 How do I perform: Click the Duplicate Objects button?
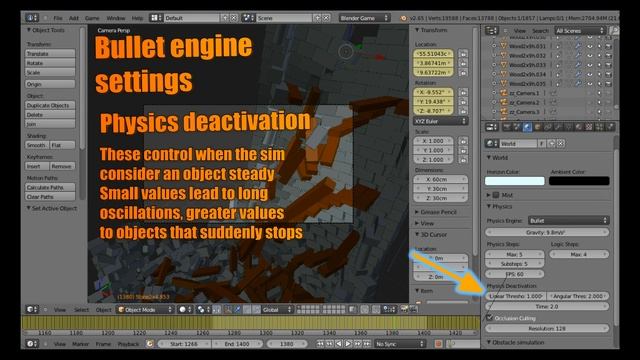(x=50, y=105)
